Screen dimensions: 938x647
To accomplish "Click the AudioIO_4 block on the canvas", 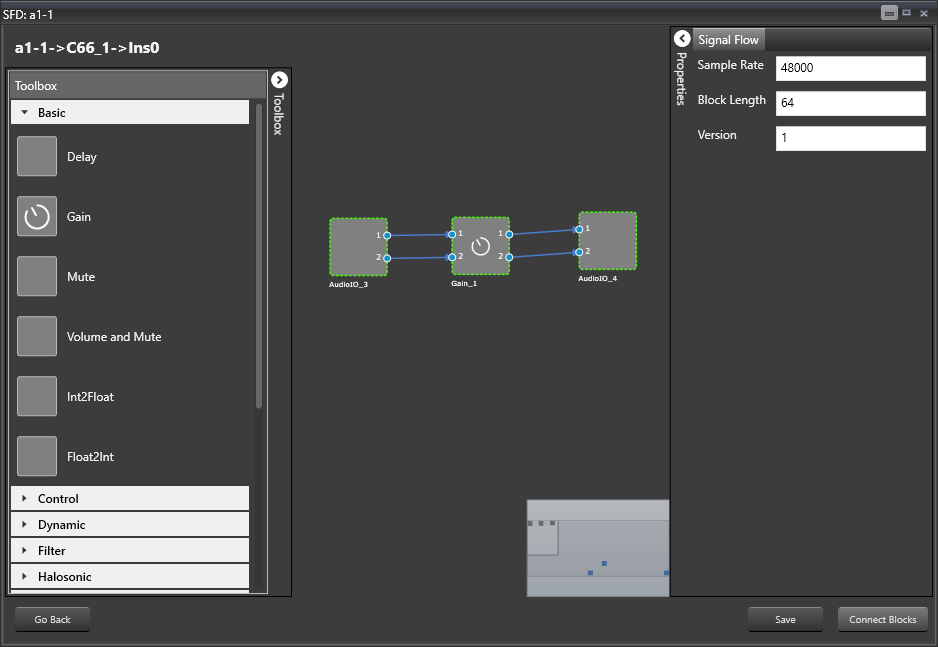I will click(x=608, y=241).
